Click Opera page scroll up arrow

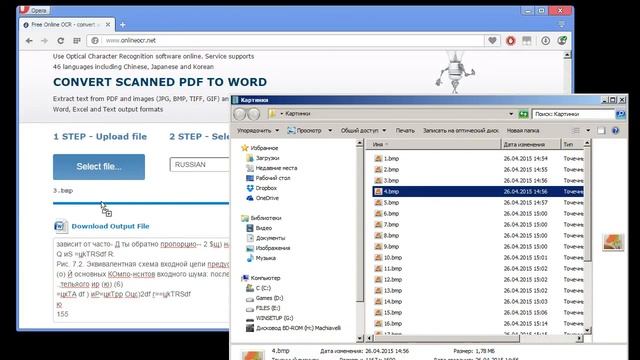pos(567,55)
